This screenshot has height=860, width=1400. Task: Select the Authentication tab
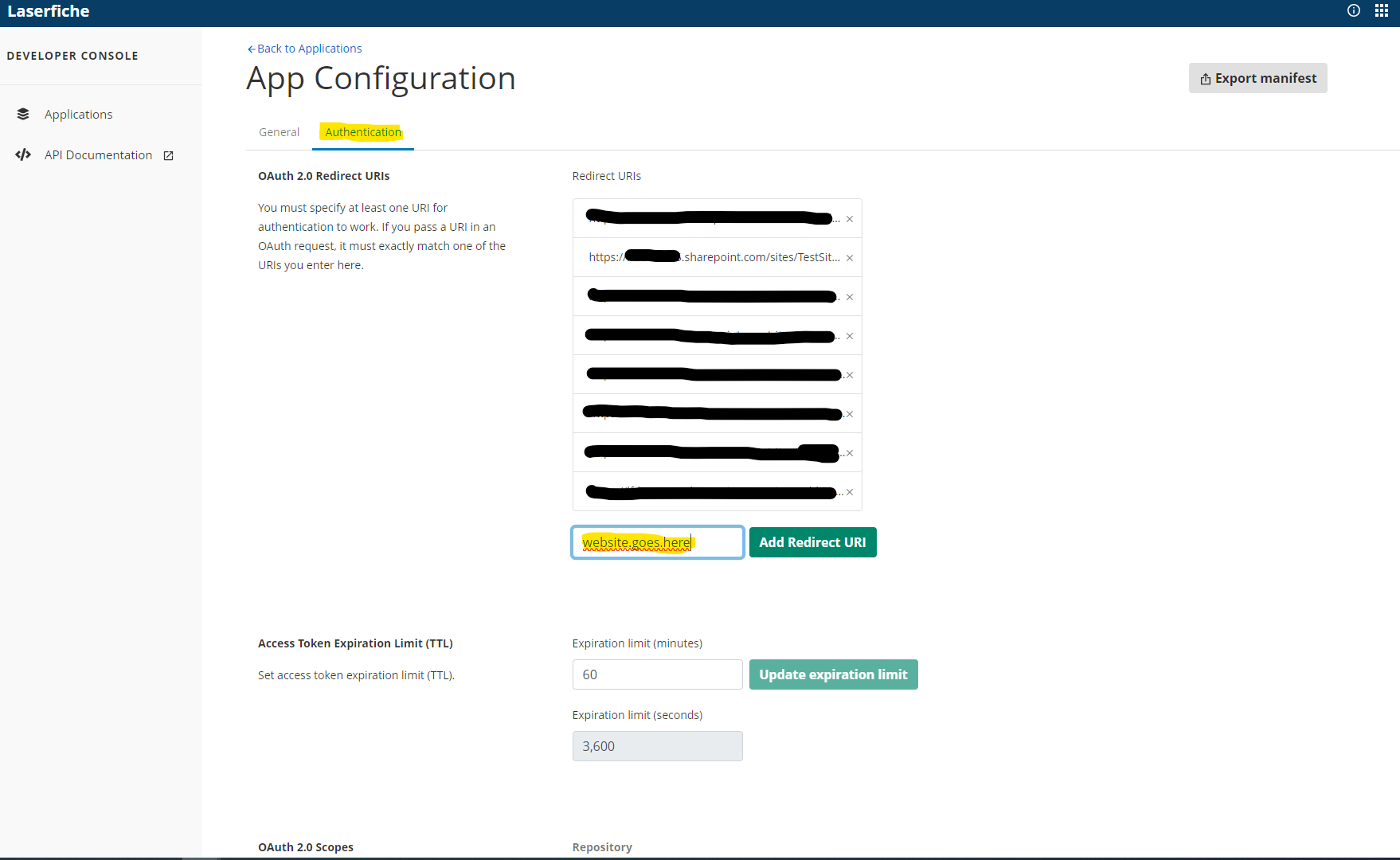[x=363, y=132]
